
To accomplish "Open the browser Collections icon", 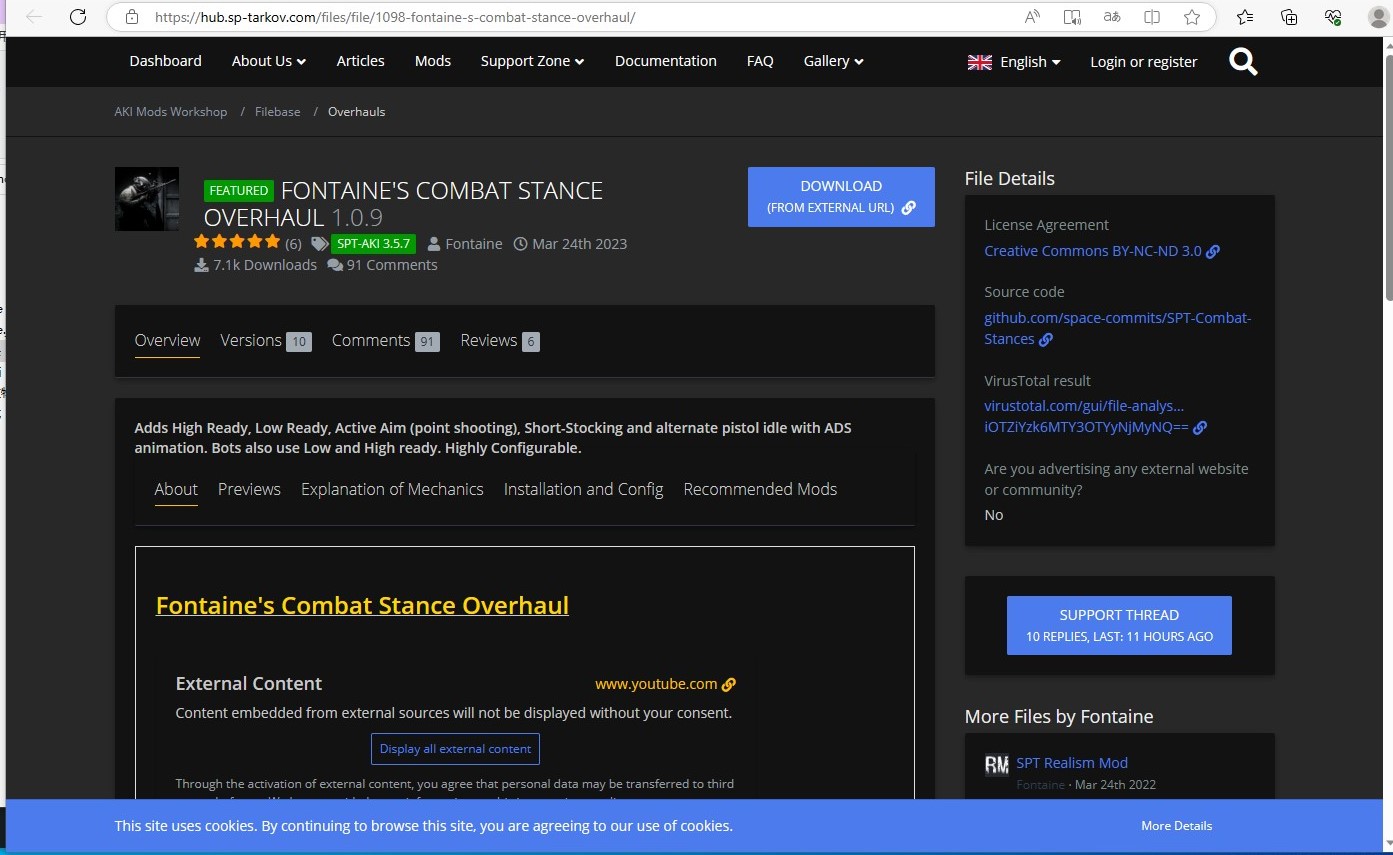I will 1289,17.
